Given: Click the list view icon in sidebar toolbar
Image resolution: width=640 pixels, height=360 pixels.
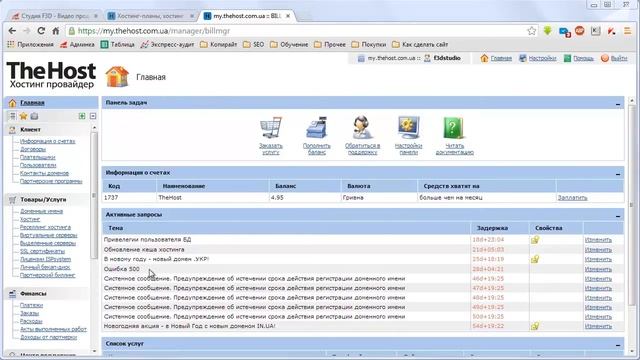Looking at the screenshot, I should [13, 116].
